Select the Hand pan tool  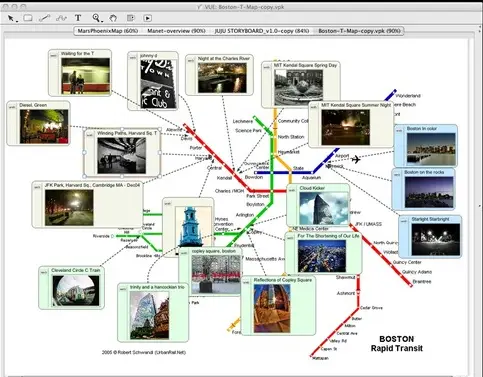[x=113, y=18]
